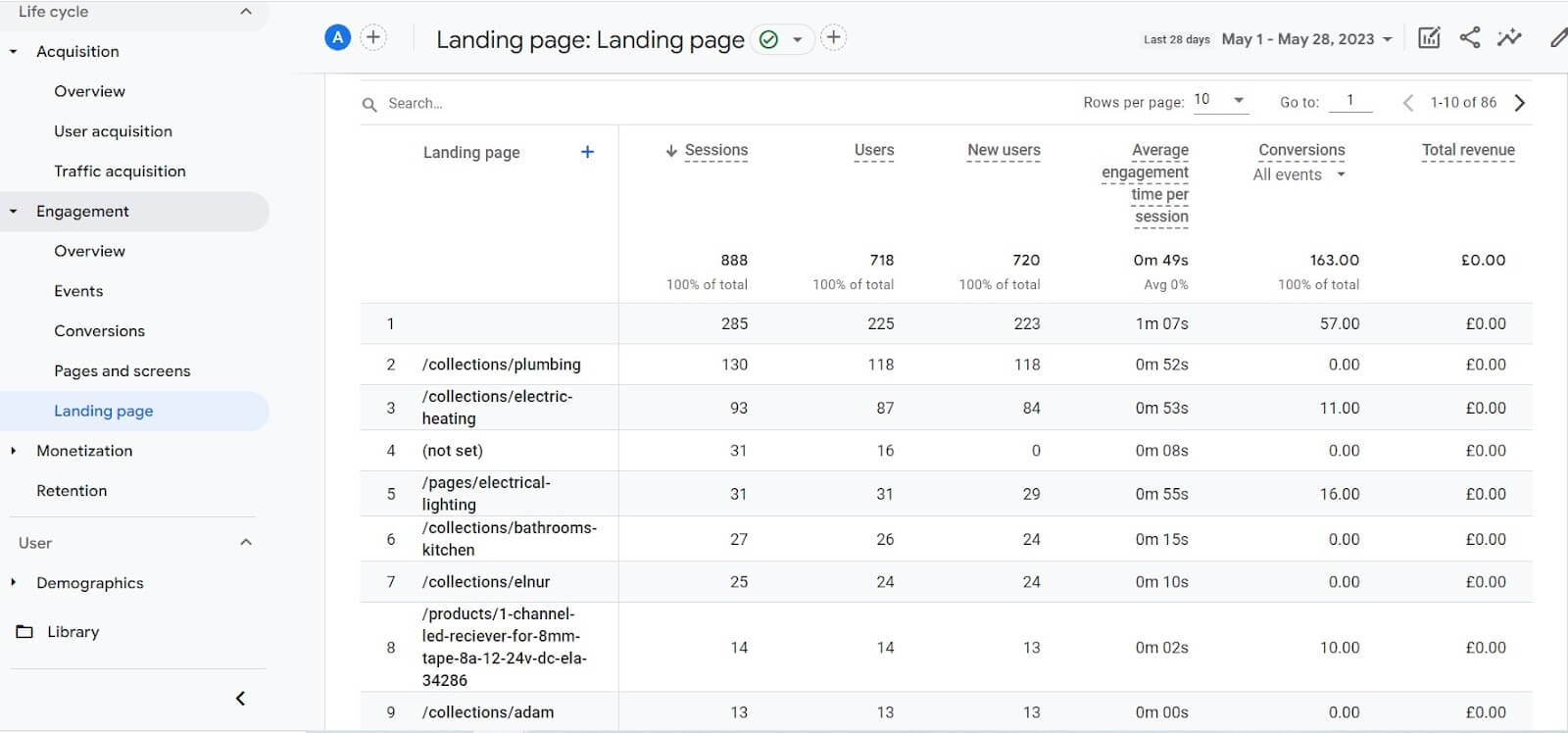Screen dimensions: 1568x733
Task: Open the Conversions All events dropdown
Action: (1298, 175)
